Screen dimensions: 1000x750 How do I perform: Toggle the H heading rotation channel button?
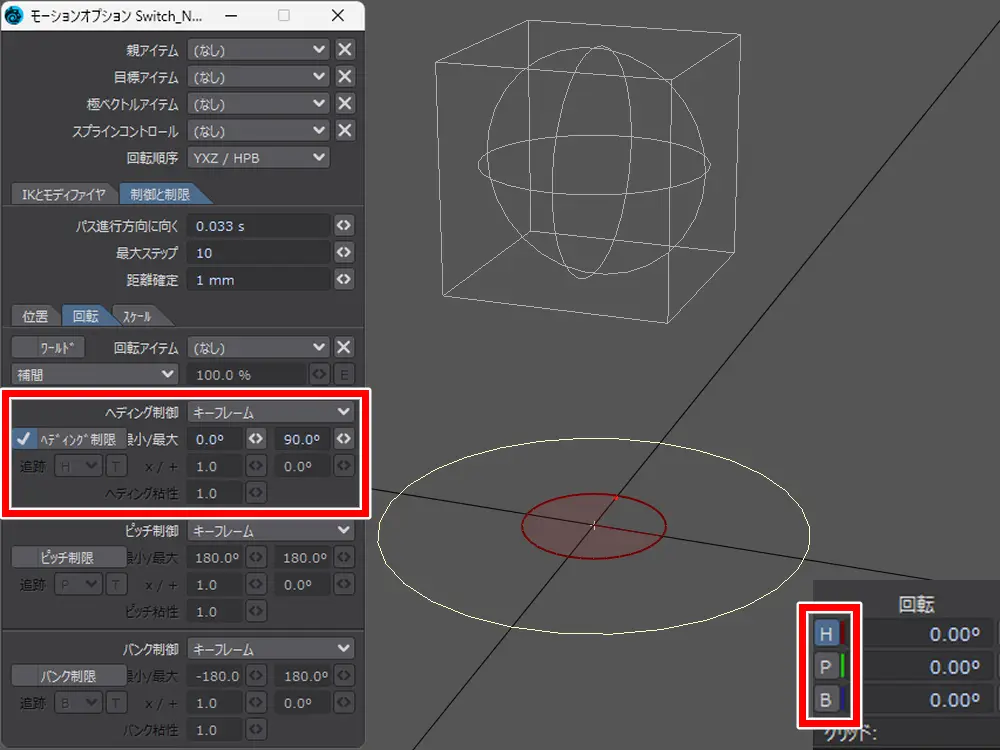coord(826,634)
